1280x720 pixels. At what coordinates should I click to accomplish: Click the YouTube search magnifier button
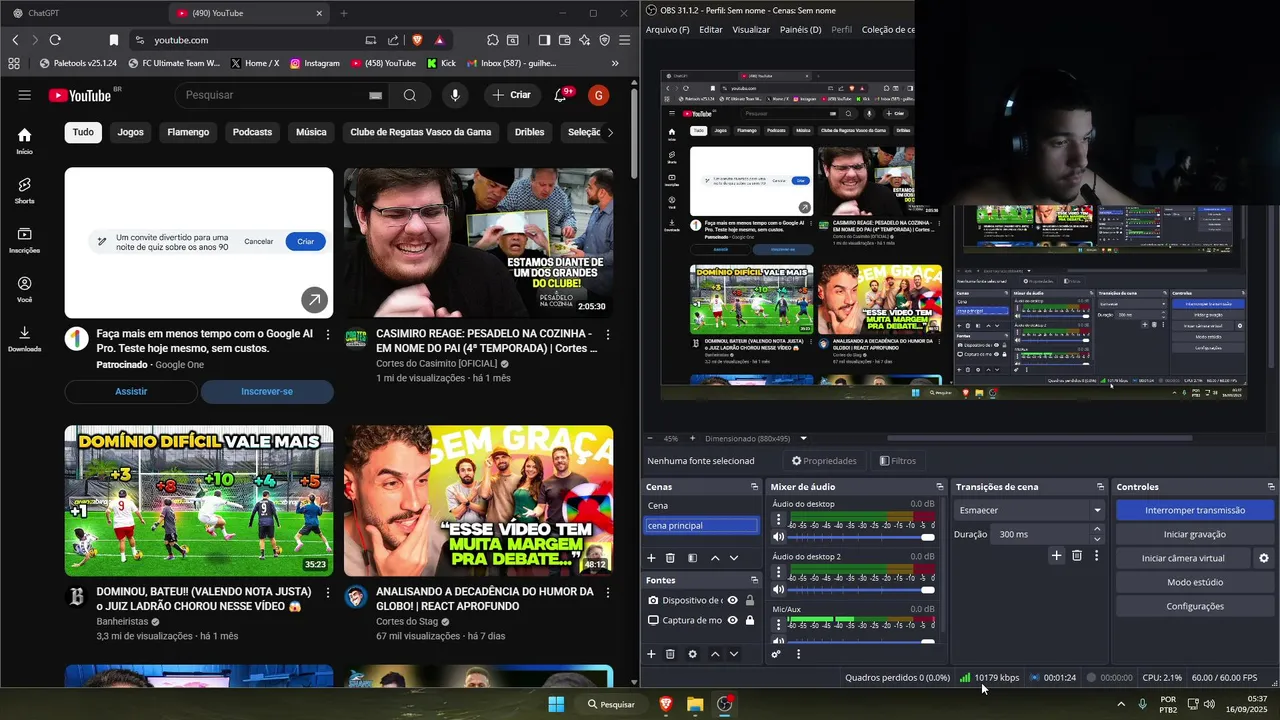pyautogui.click(x=410, y=95)
